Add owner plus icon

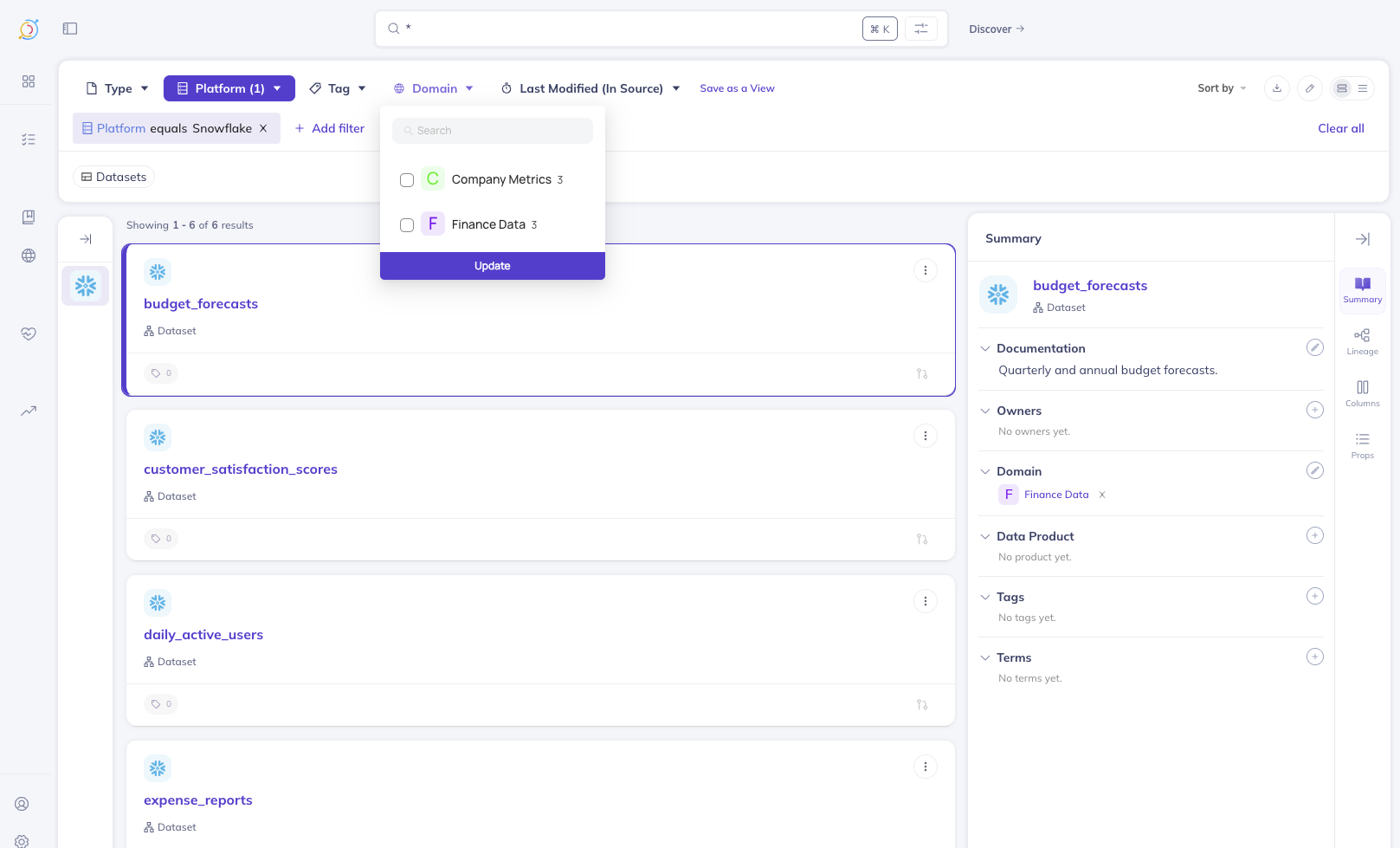point(1315,410)
